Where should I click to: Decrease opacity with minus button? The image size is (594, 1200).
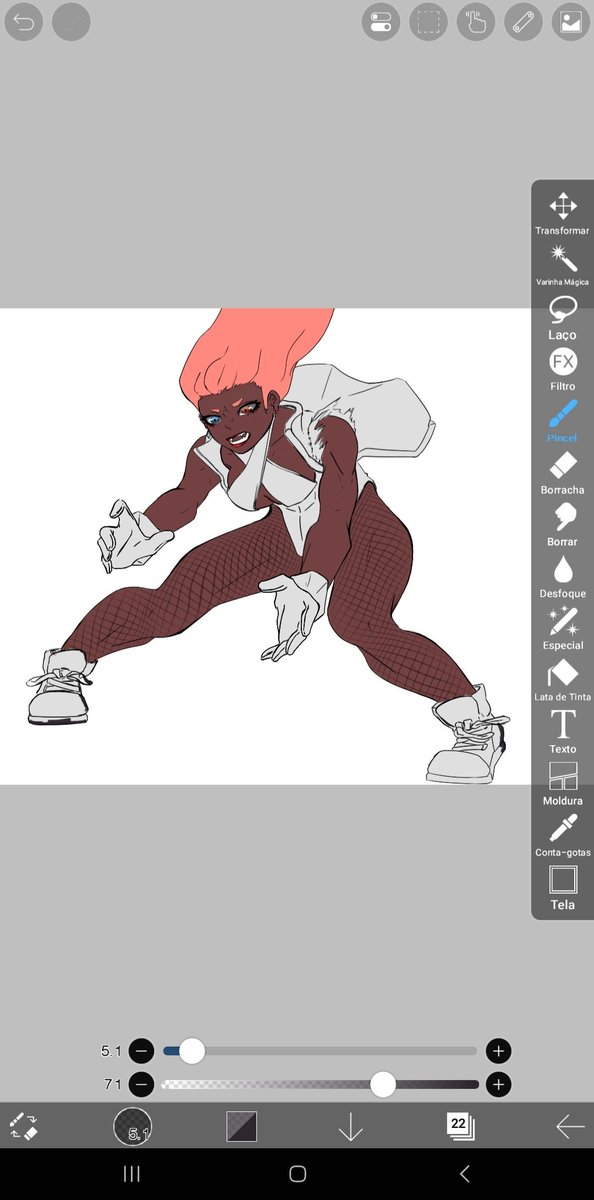(141, 1084)
